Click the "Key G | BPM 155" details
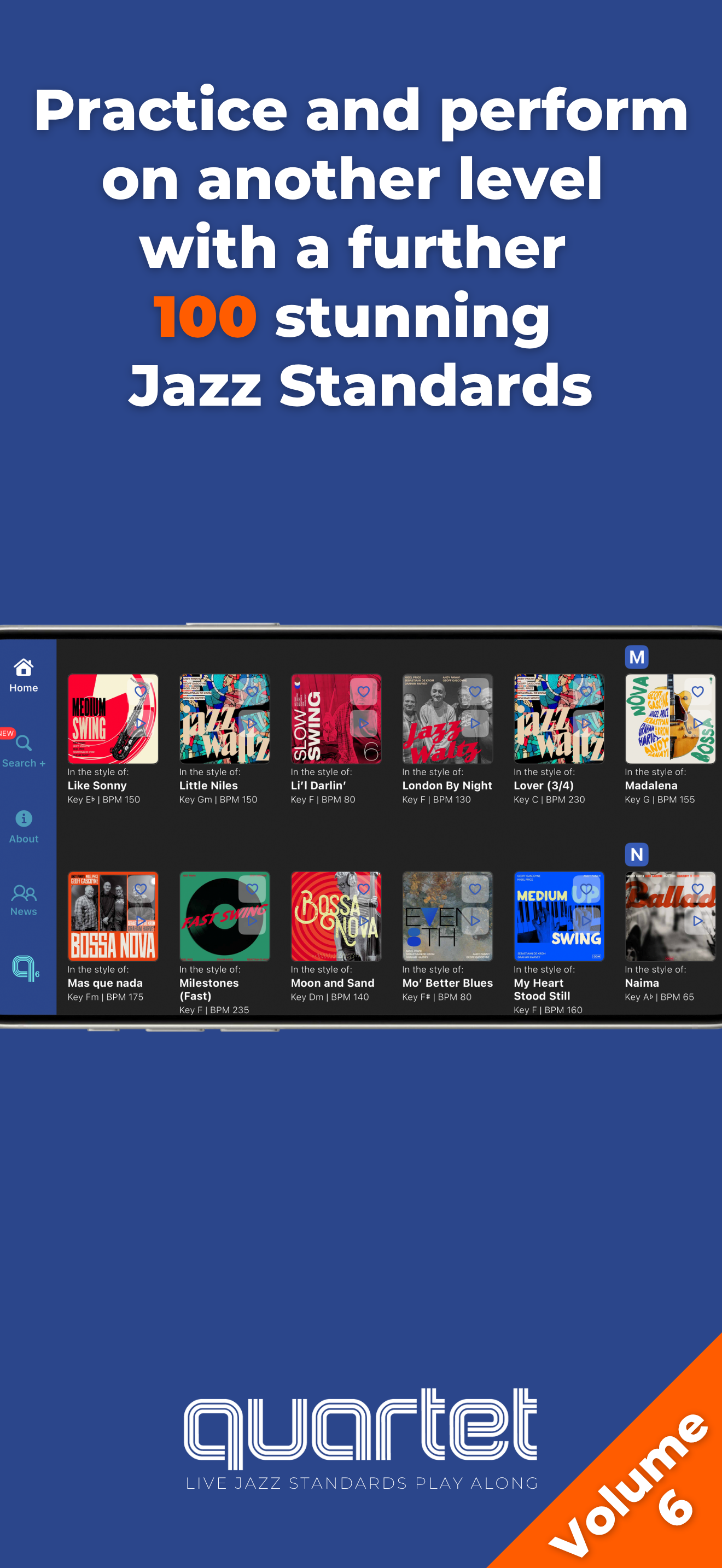This screenshot has width=722, height=1568. (659, 799)
